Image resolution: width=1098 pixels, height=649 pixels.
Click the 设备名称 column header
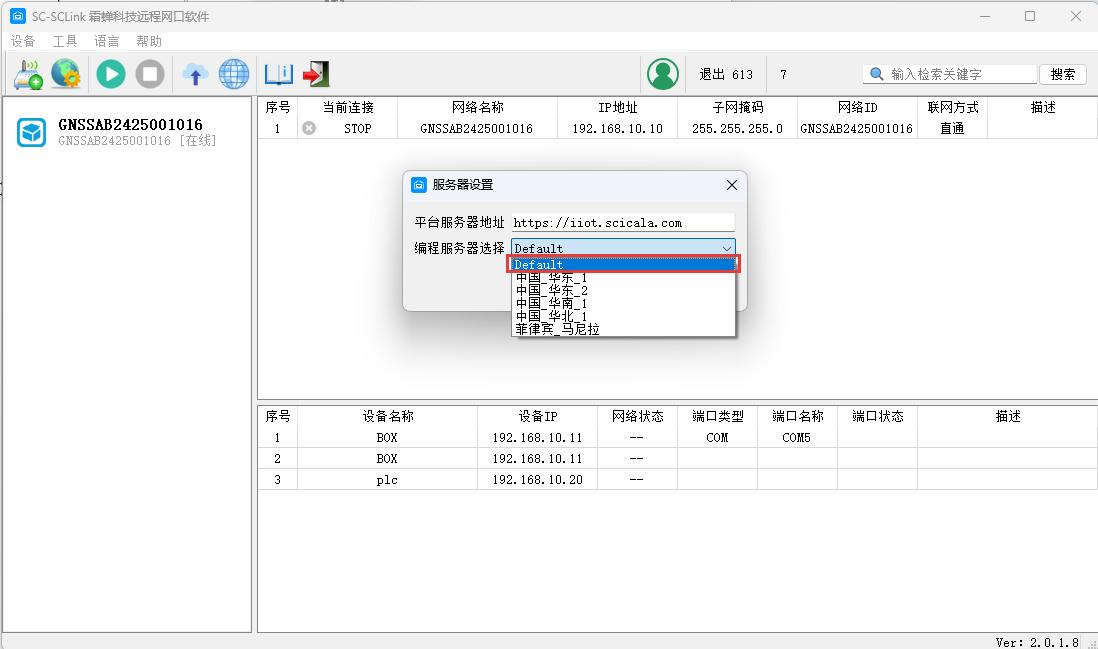(x=388, y=416)
